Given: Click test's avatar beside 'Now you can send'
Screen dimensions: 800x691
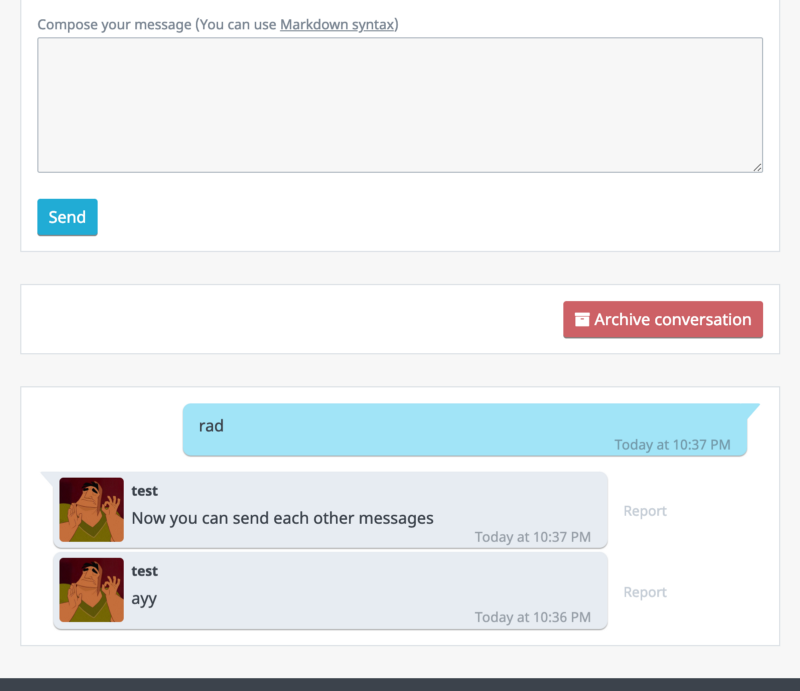Looking at the screenshot, I should tap(91, 509).
